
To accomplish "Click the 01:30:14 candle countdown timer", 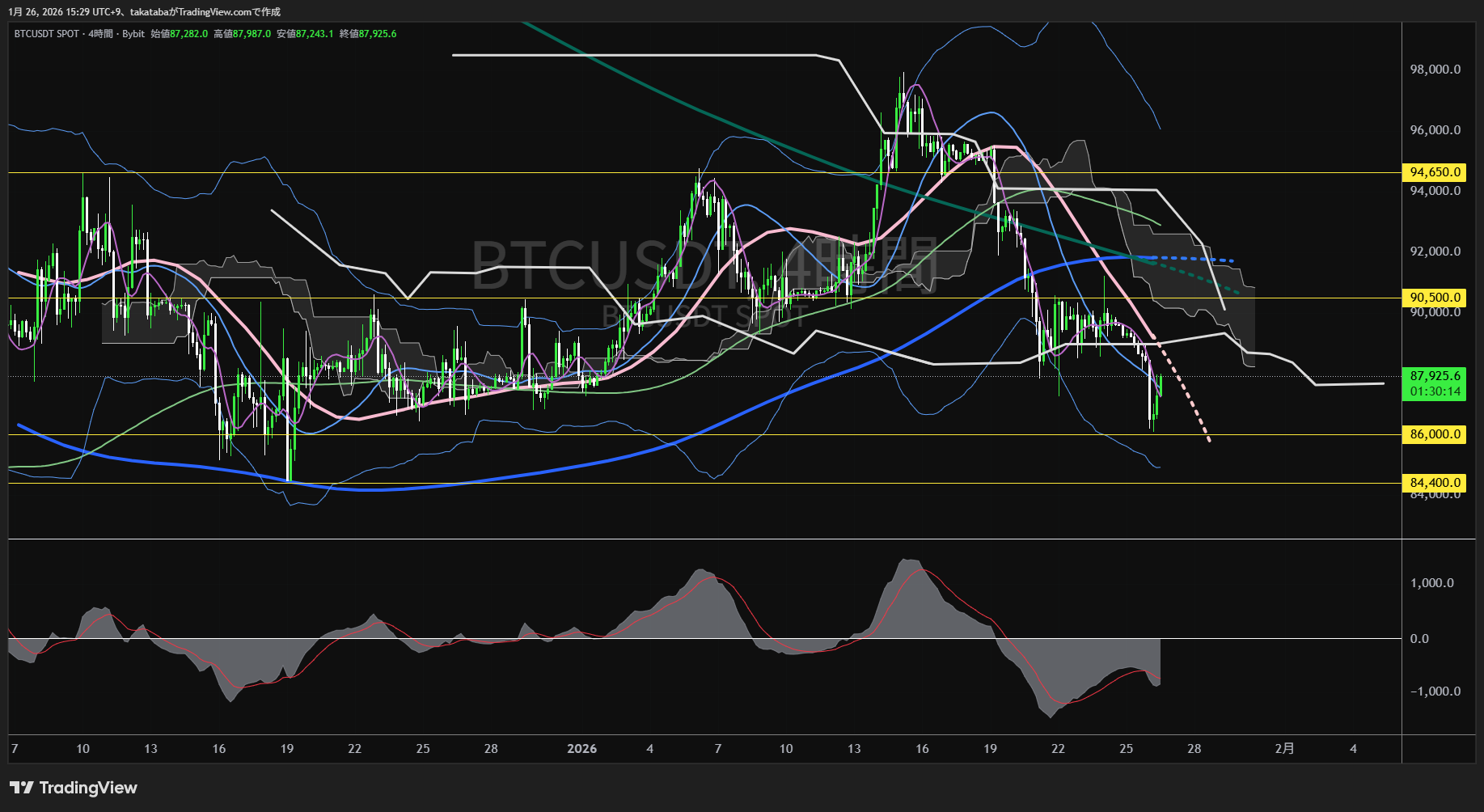I will point(1435,392).
